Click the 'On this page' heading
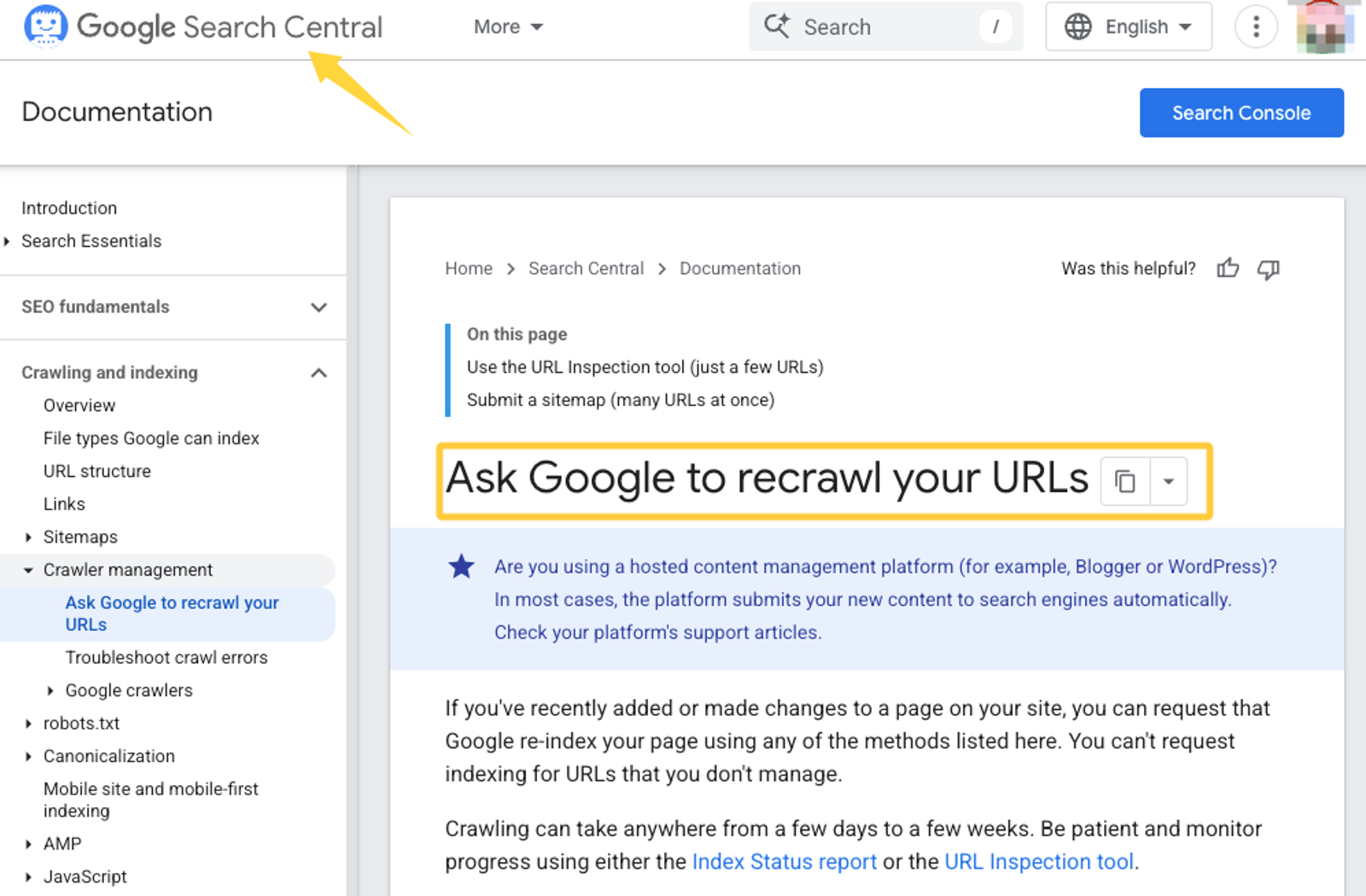Viewport: 1366px width, 896px height. click(x=517, y=335)
